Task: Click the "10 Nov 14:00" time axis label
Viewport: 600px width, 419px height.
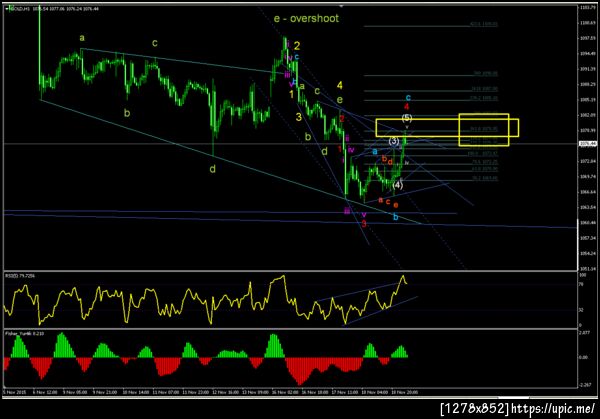Action: tap(135, 392)
